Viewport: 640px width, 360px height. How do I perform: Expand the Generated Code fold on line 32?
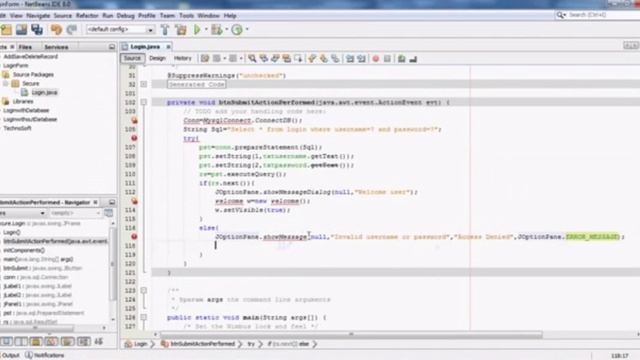(144, 84)
